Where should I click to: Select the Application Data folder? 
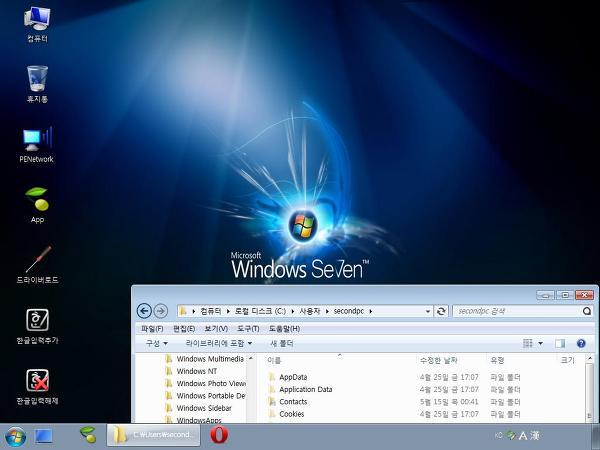300,389
